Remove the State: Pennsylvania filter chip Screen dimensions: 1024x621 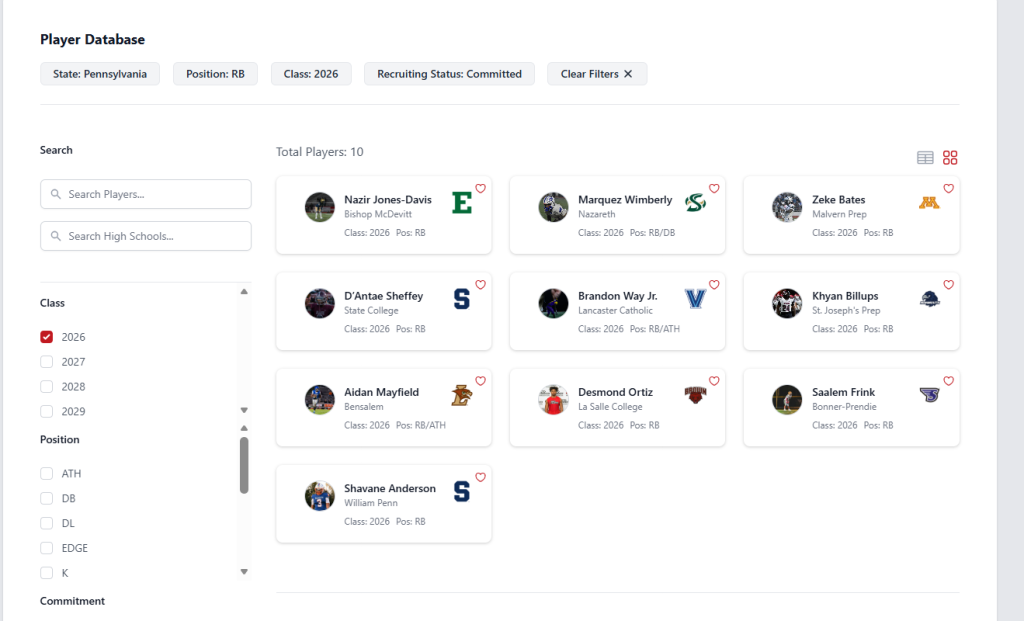pos(100,74)
